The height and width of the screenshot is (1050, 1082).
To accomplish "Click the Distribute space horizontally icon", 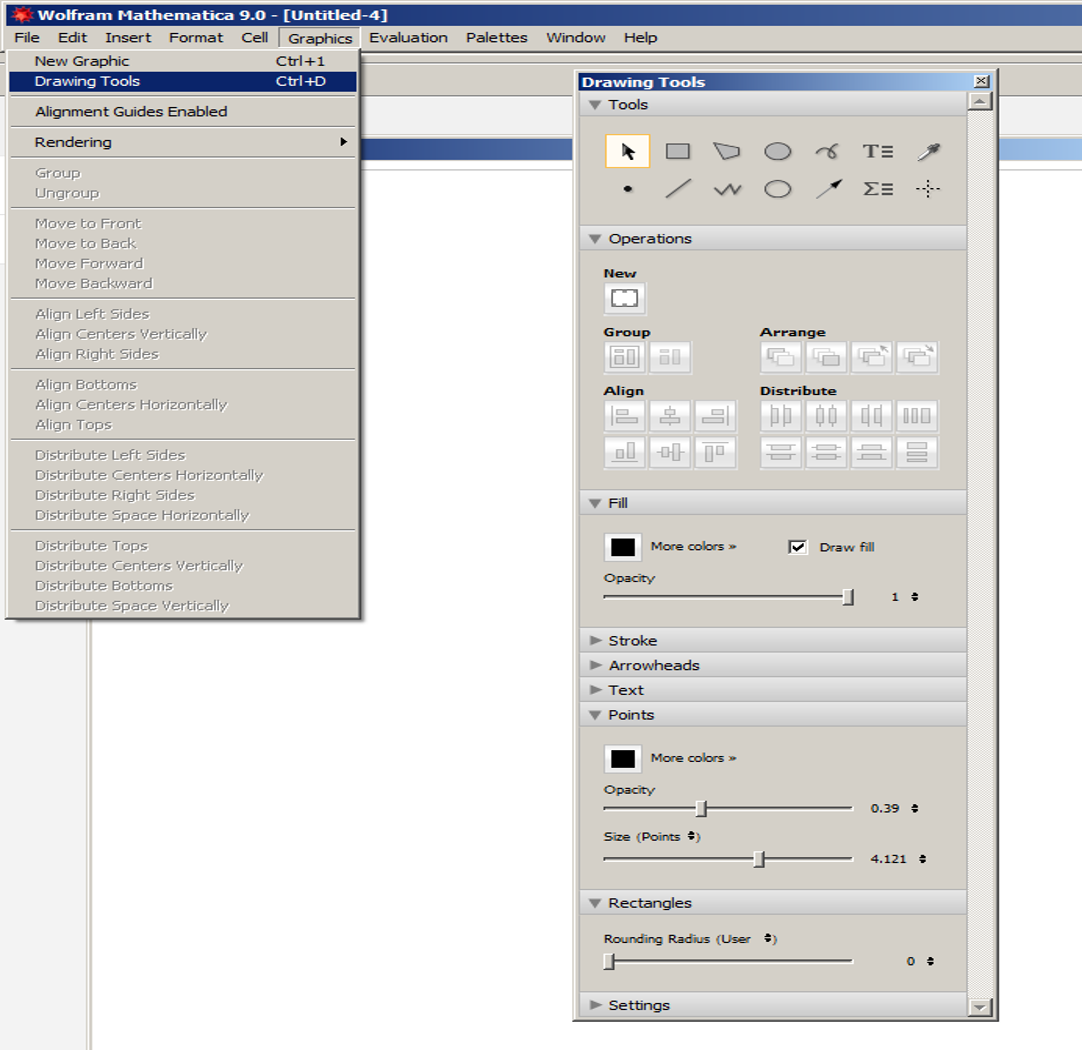I will [x=917, y=415].
